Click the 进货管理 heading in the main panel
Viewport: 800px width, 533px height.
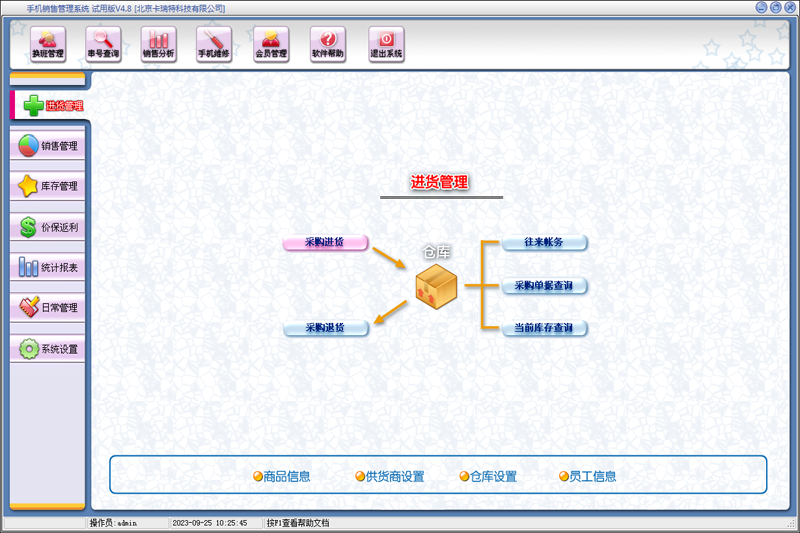tap(439, 182)
